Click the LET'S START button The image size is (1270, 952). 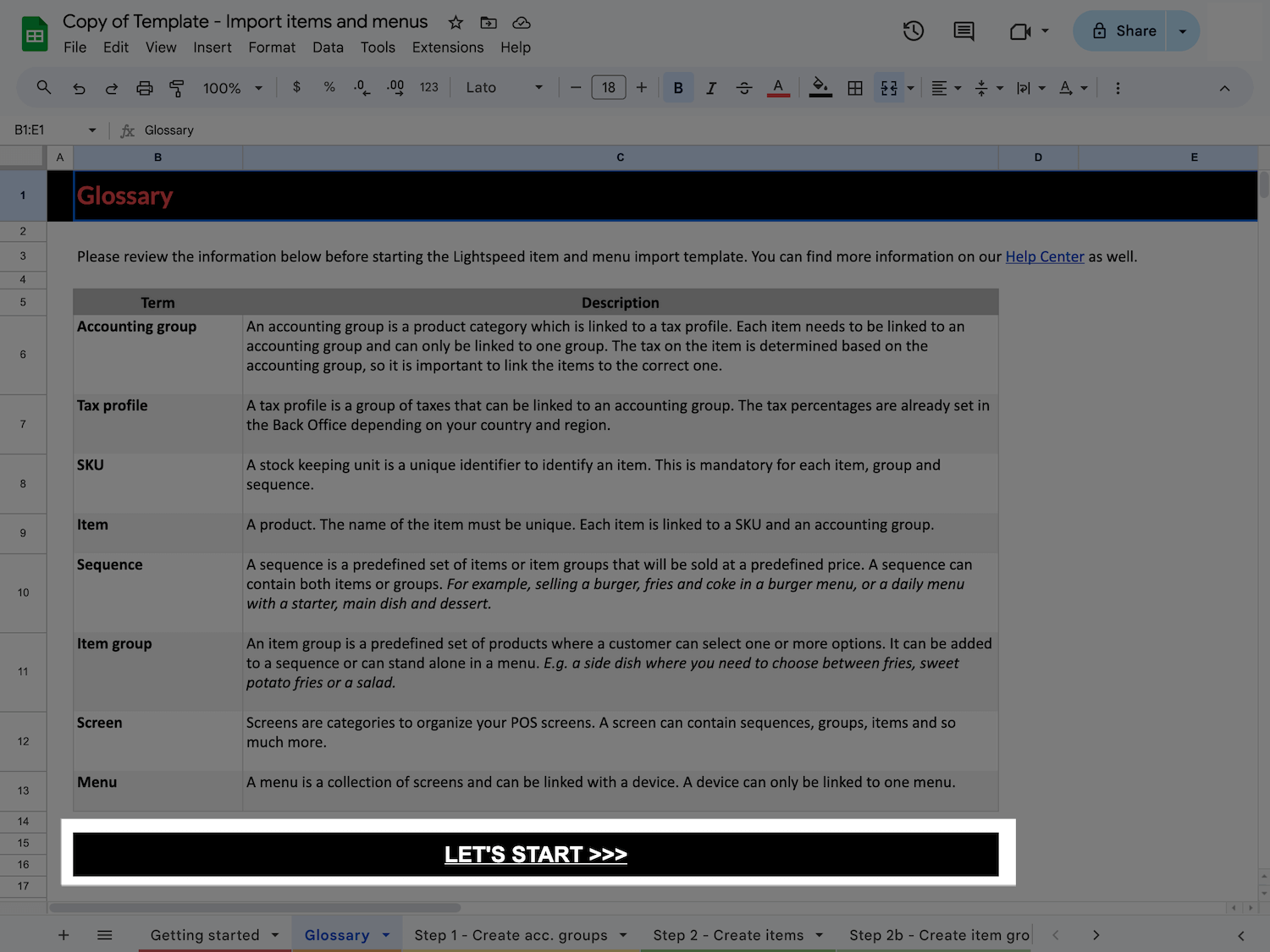tap(535, 854)
